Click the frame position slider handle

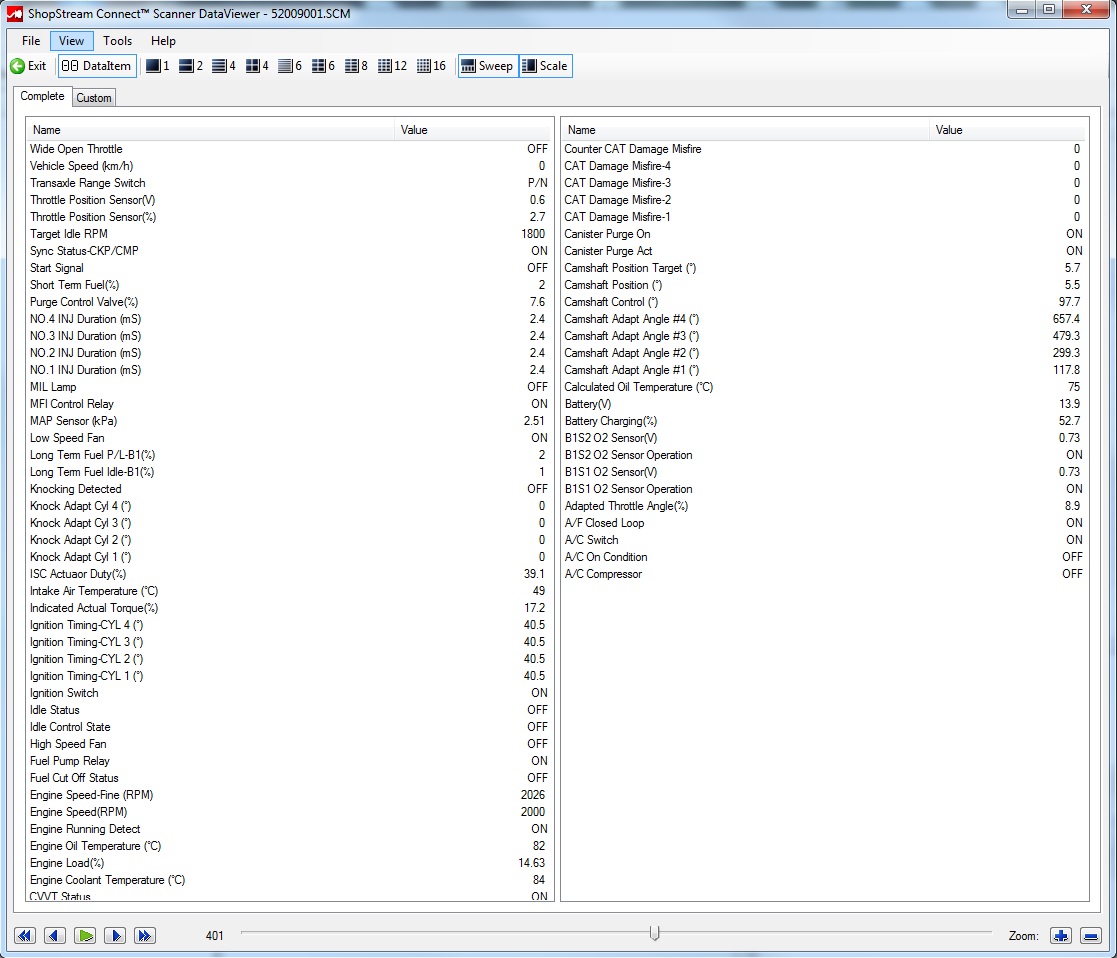click(655, 932)
